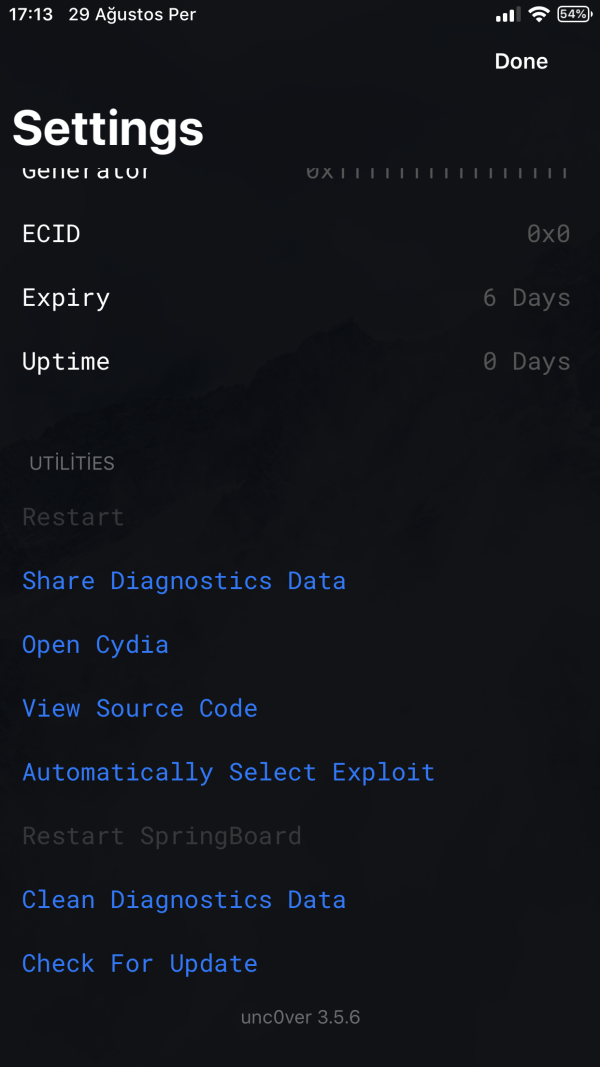Tap the Generator value field
The image size is (600, 1067).
pyautogui.click(x=438, y=172)
